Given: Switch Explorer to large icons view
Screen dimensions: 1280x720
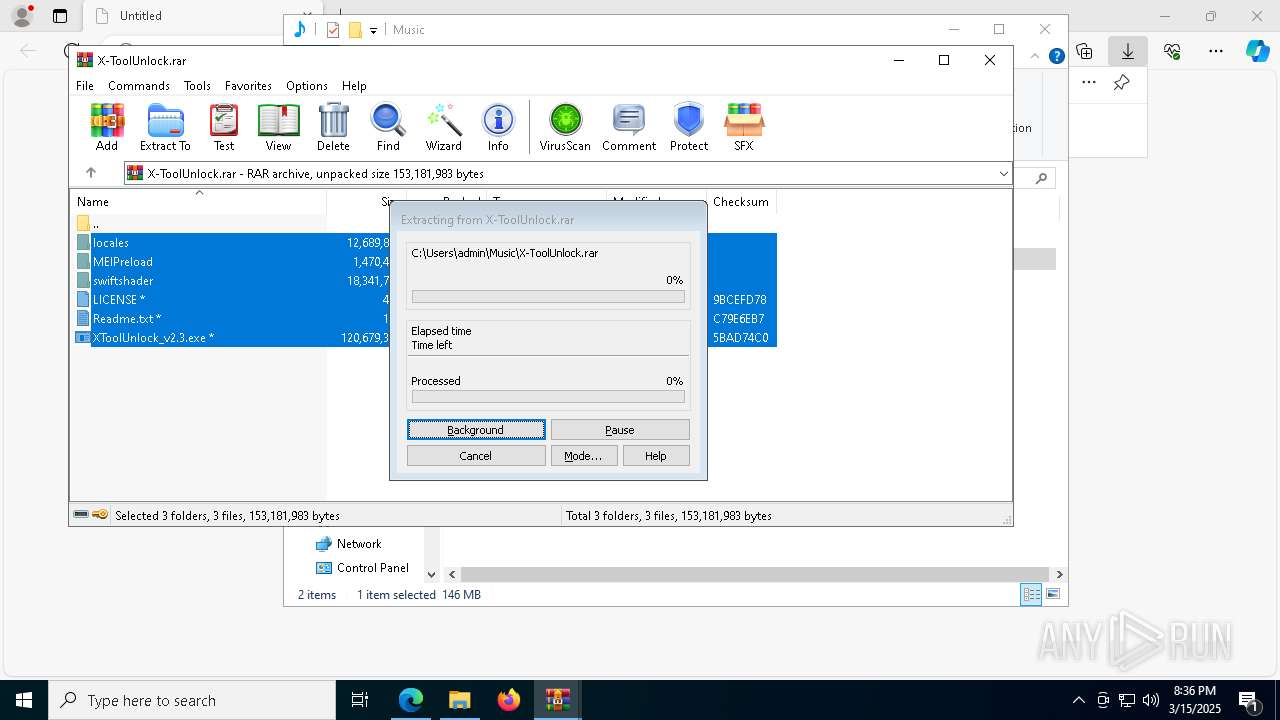Looking at the screenshot, I should (x=1053, y=595).
